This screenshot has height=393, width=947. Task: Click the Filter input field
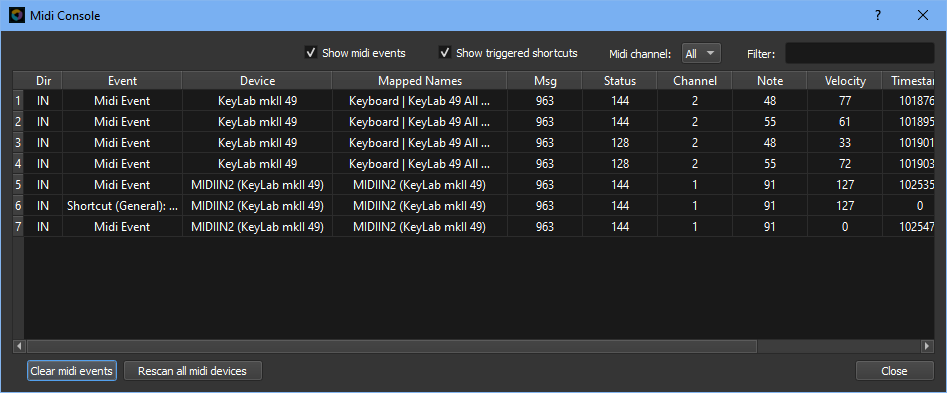[859, 54]
